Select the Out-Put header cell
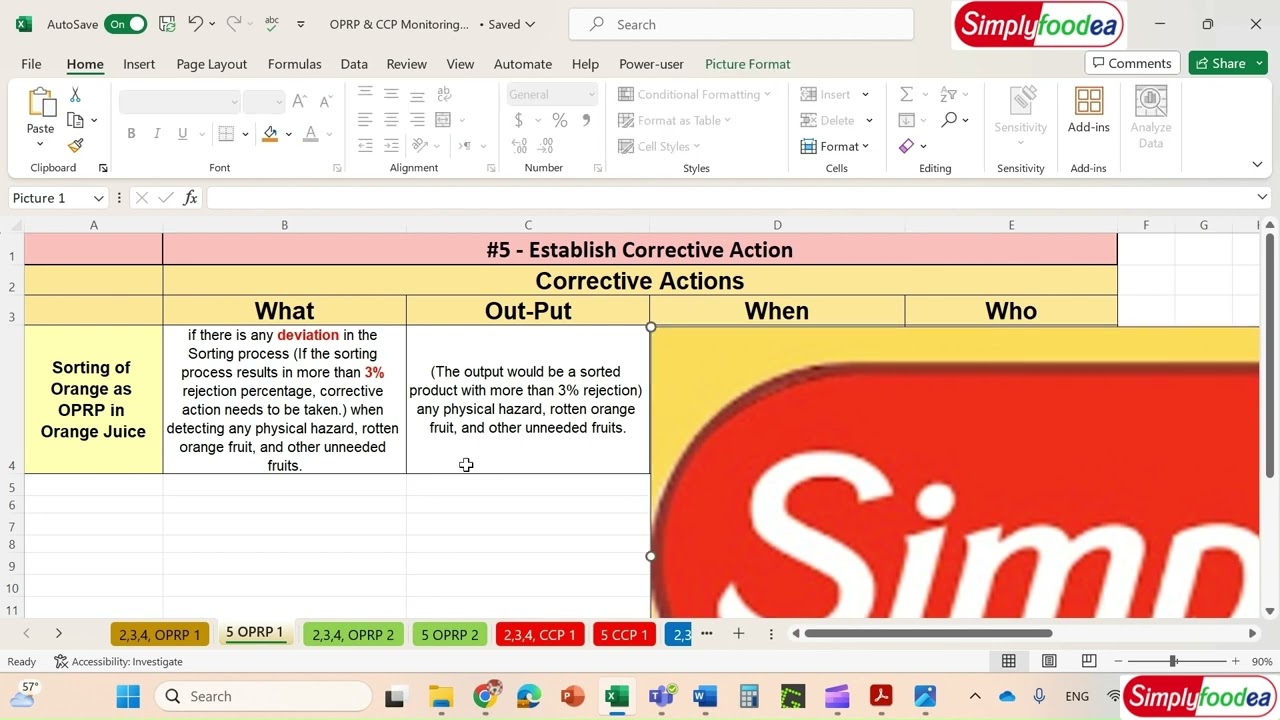1280x720 pixels. (x=528, y=311)
